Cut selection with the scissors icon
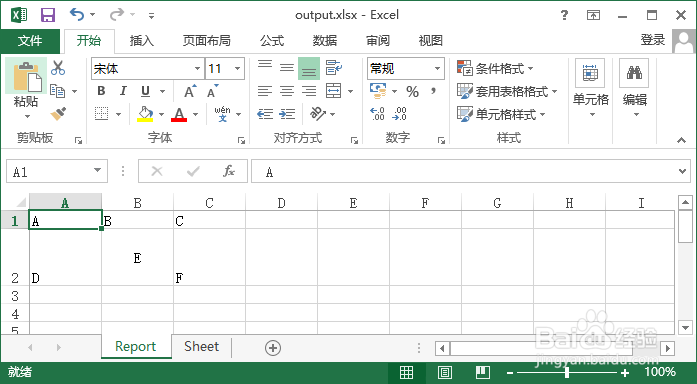The image size is (697, 384). point(58,68)
